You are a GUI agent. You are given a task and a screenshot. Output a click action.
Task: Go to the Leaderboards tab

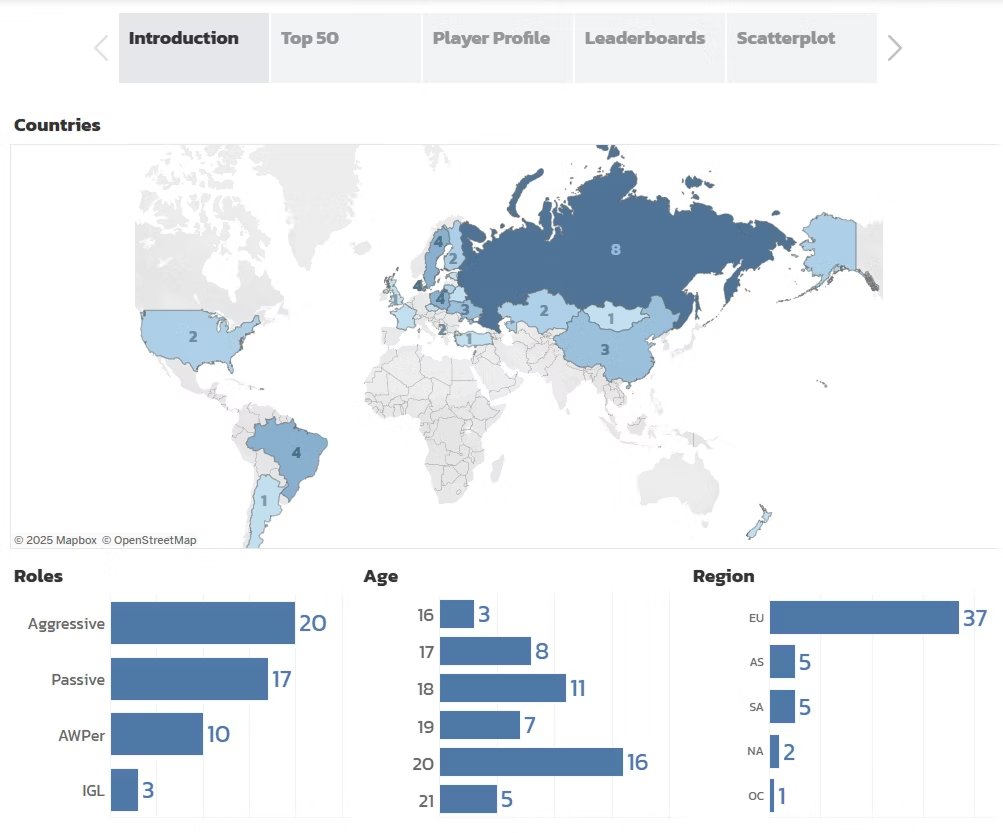point(649,48)
